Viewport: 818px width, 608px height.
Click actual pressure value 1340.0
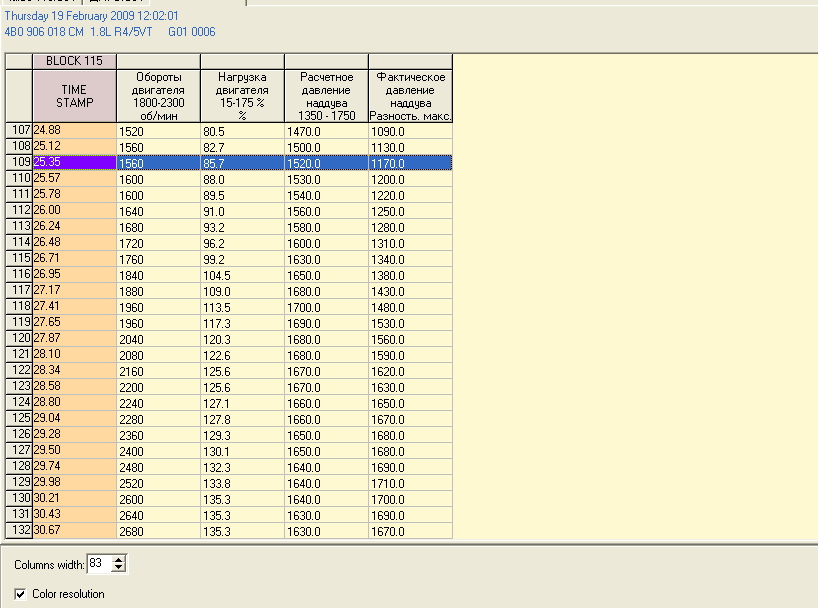[x=411, y=258]
